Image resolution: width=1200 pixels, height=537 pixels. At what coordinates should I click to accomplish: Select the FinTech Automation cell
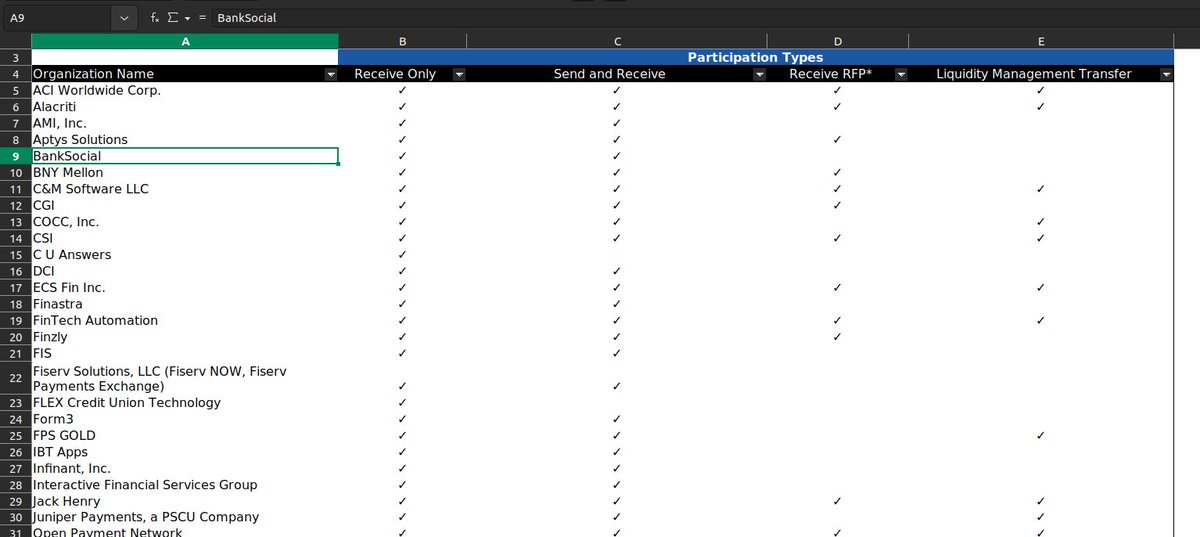185,321
